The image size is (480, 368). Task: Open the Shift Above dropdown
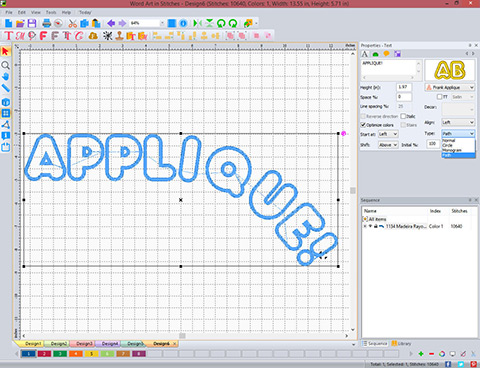388,145
